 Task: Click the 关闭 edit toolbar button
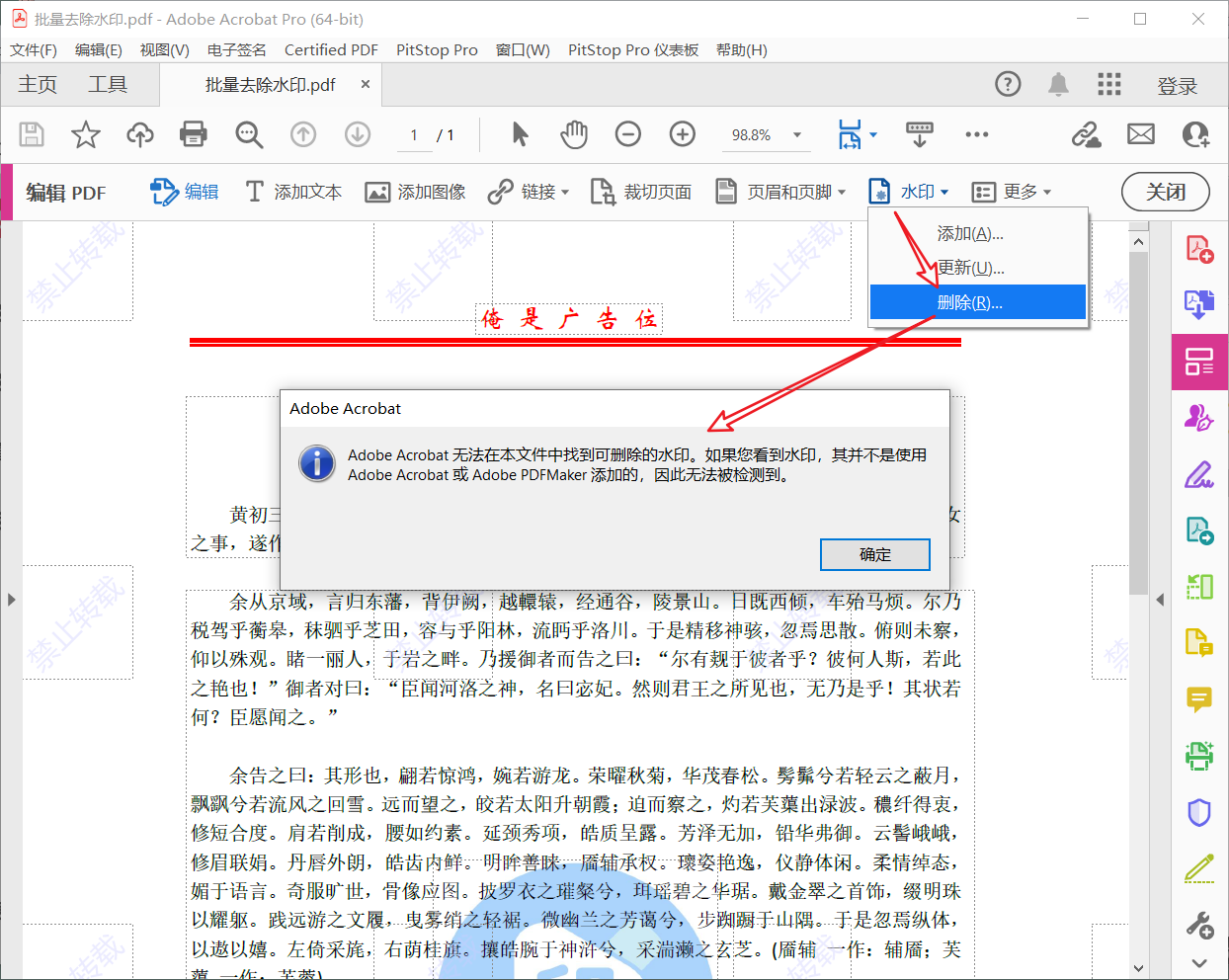click(1166, 192)
